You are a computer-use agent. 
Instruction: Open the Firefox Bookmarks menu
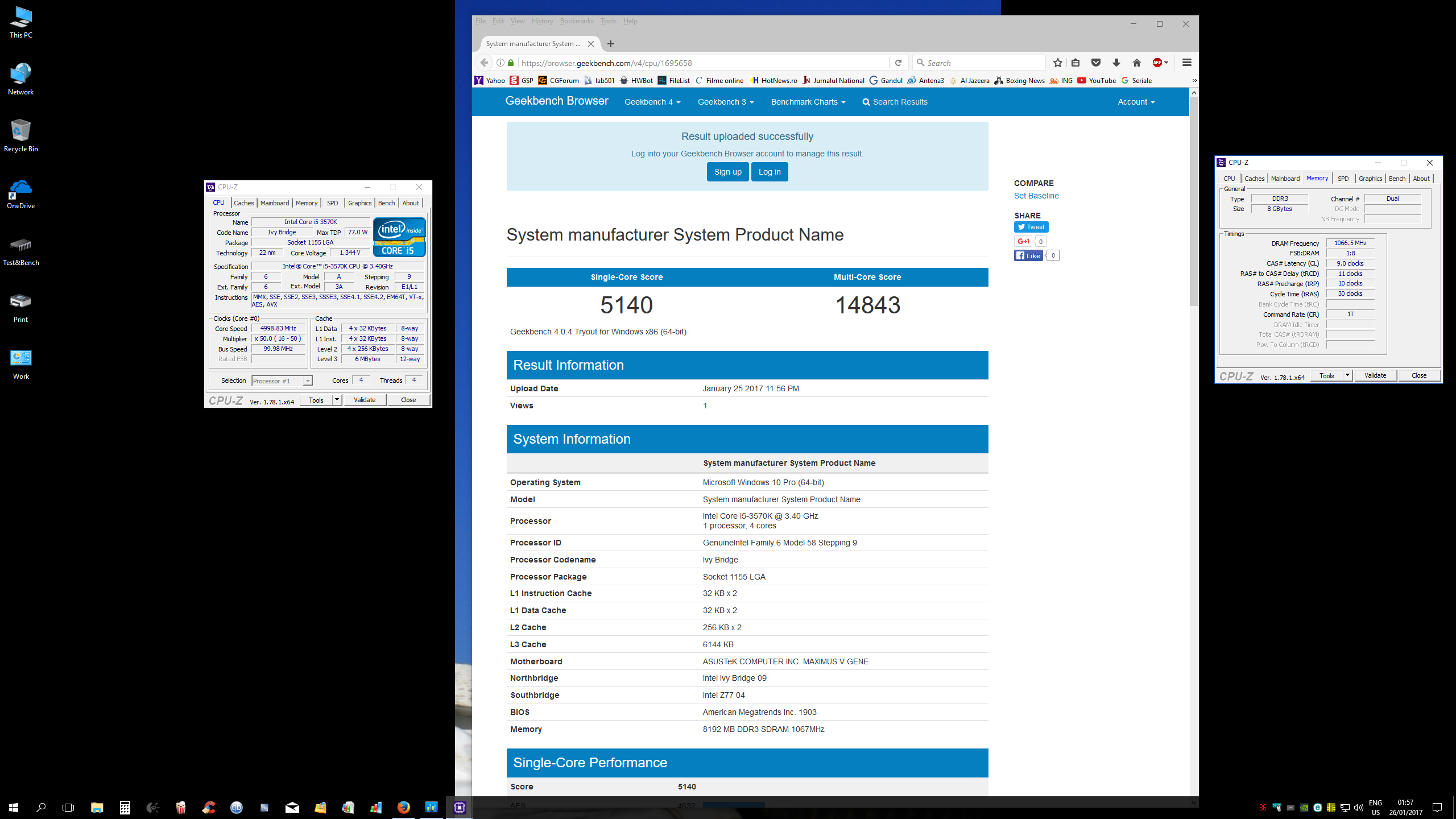point(577,21)
